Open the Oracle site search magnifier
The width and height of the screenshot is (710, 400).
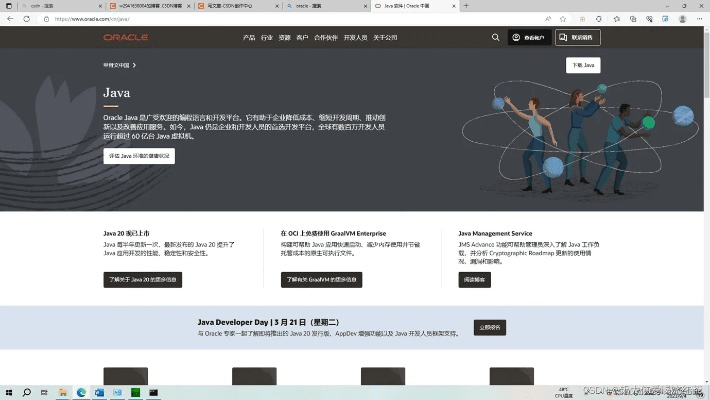coord(495,38)
